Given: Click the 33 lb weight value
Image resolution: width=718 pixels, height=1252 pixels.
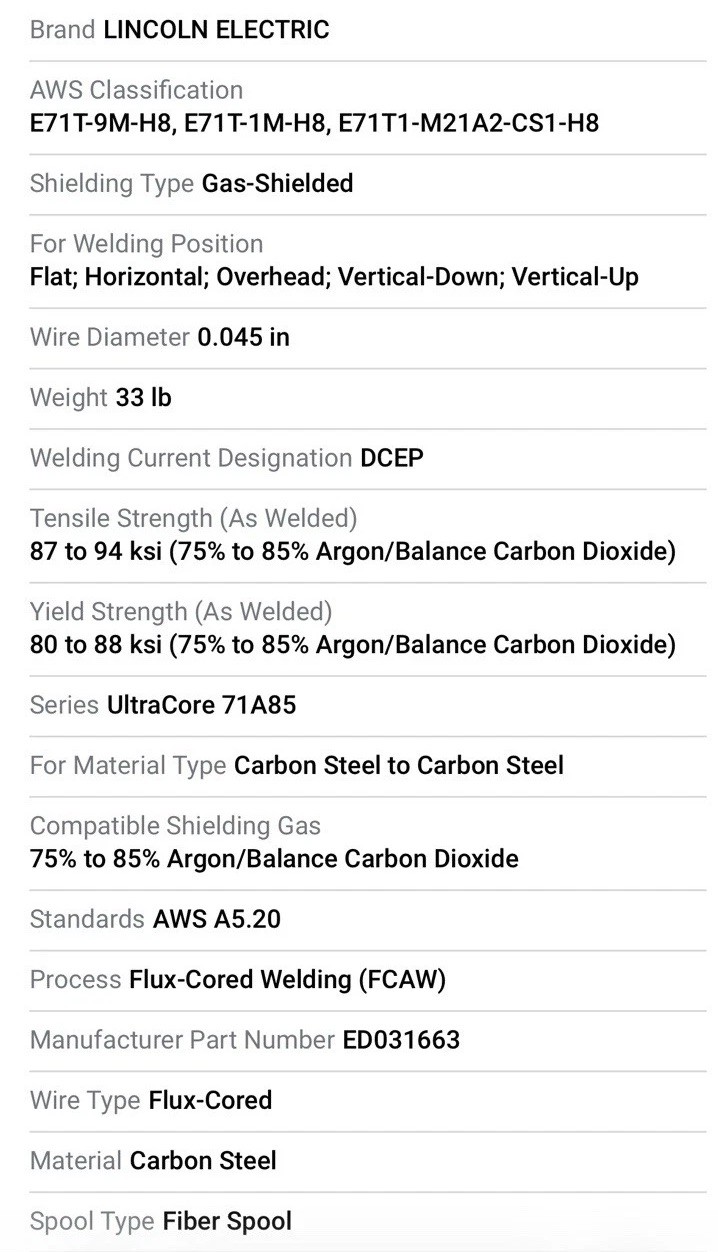Looking at the screenshot, I should (143, 397).
